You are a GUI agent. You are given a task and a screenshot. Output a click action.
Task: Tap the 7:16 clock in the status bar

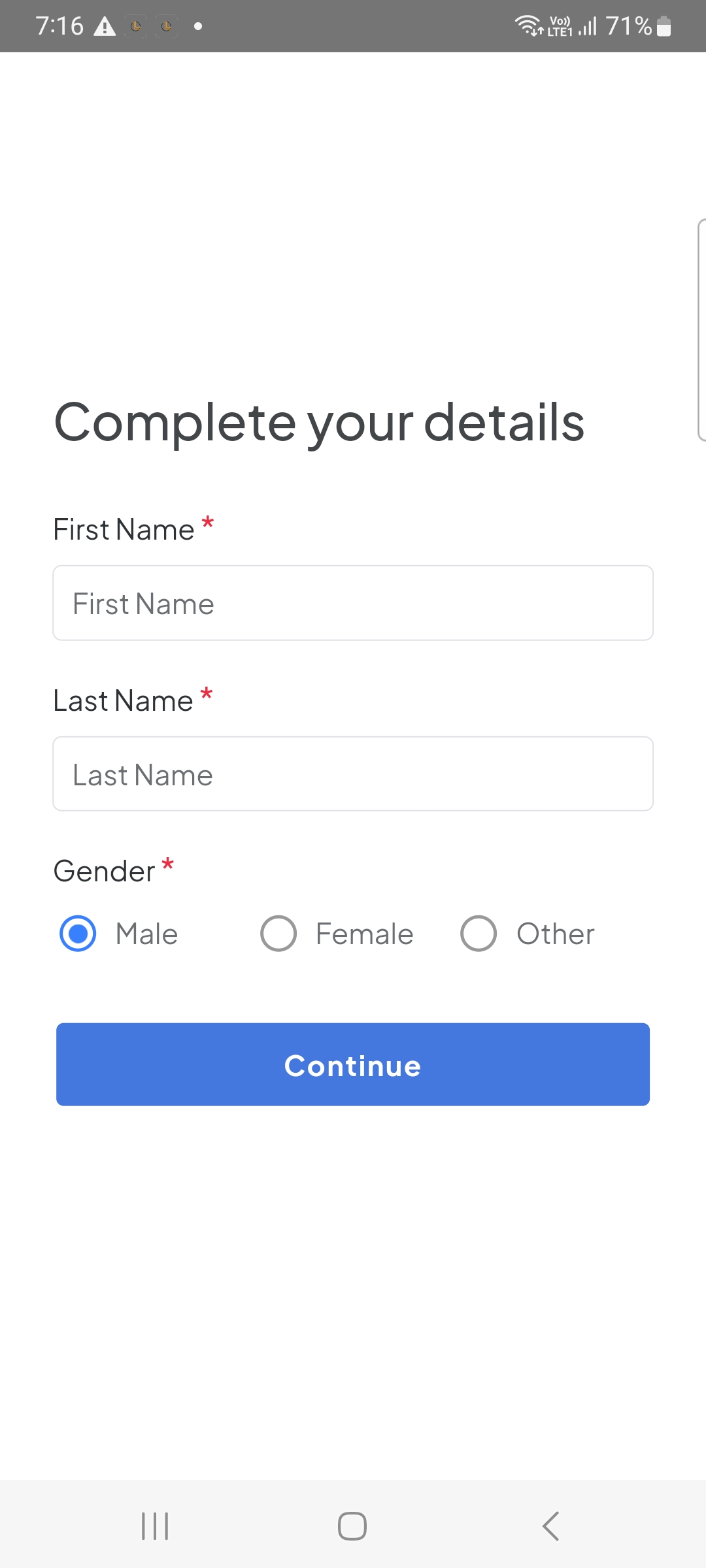coord(59,26)
